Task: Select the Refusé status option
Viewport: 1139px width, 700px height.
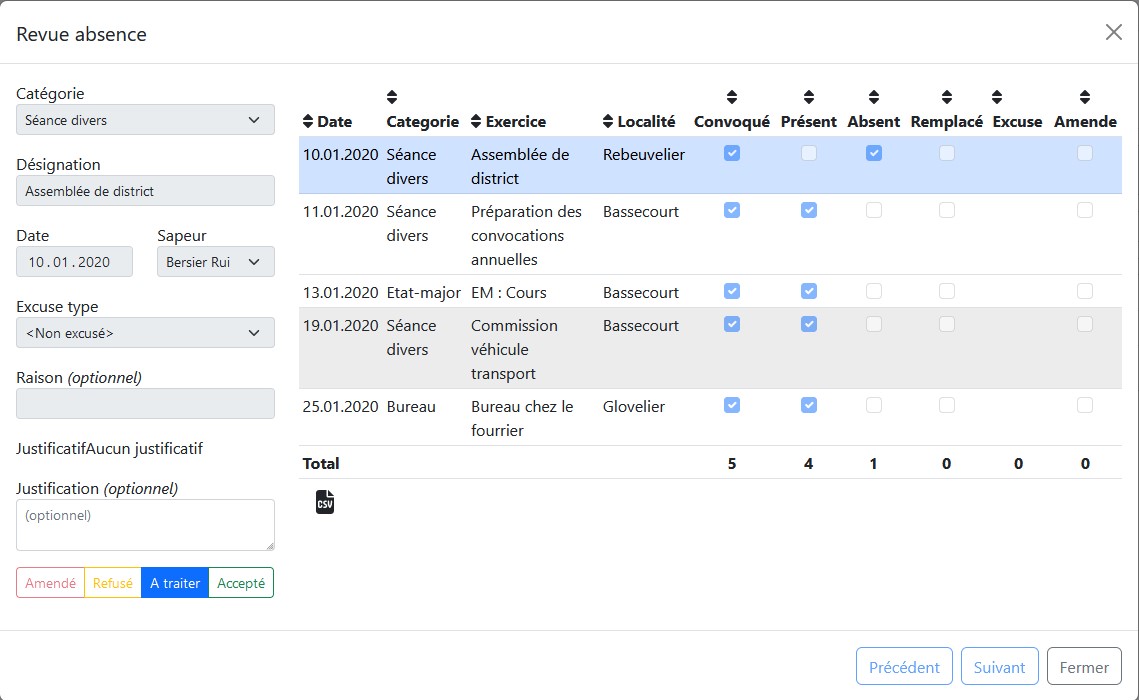Action: (113, 583)
